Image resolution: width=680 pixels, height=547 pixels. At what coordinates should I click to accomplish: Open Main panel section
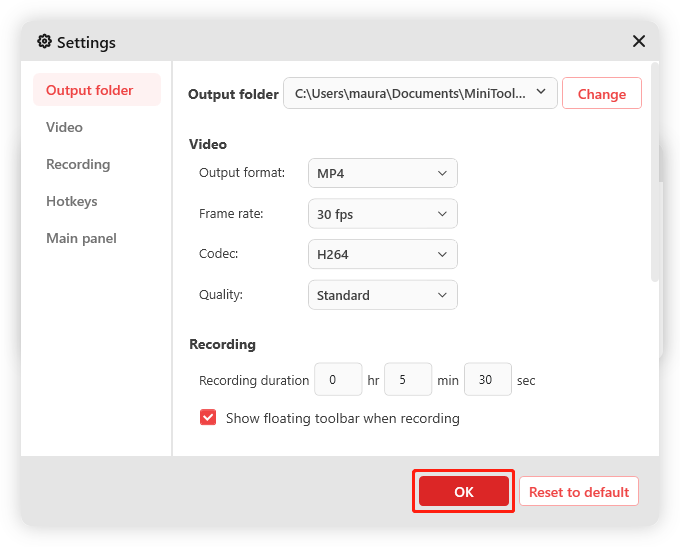tap(81, 238)
